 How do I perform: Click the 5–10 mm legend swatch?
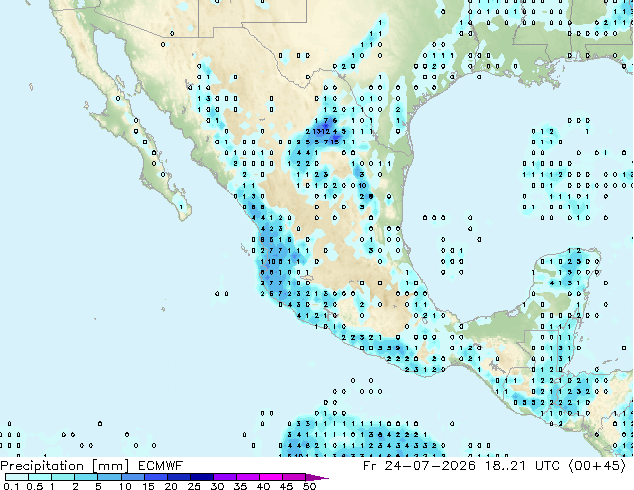pyautogui.click(x=110, y=477)
